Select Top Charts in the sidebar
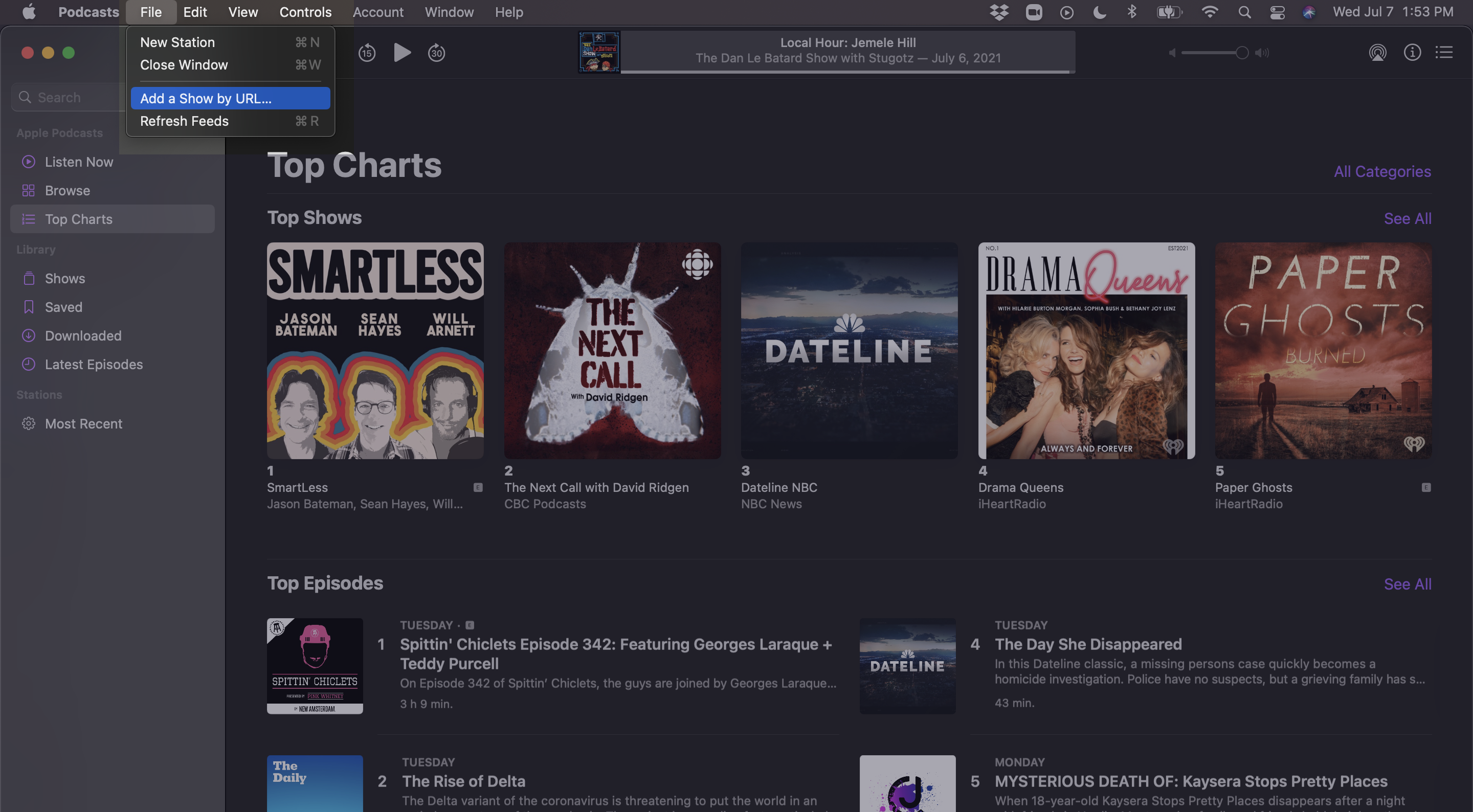This screenshot has width=1473, height=812. [112, 219]
